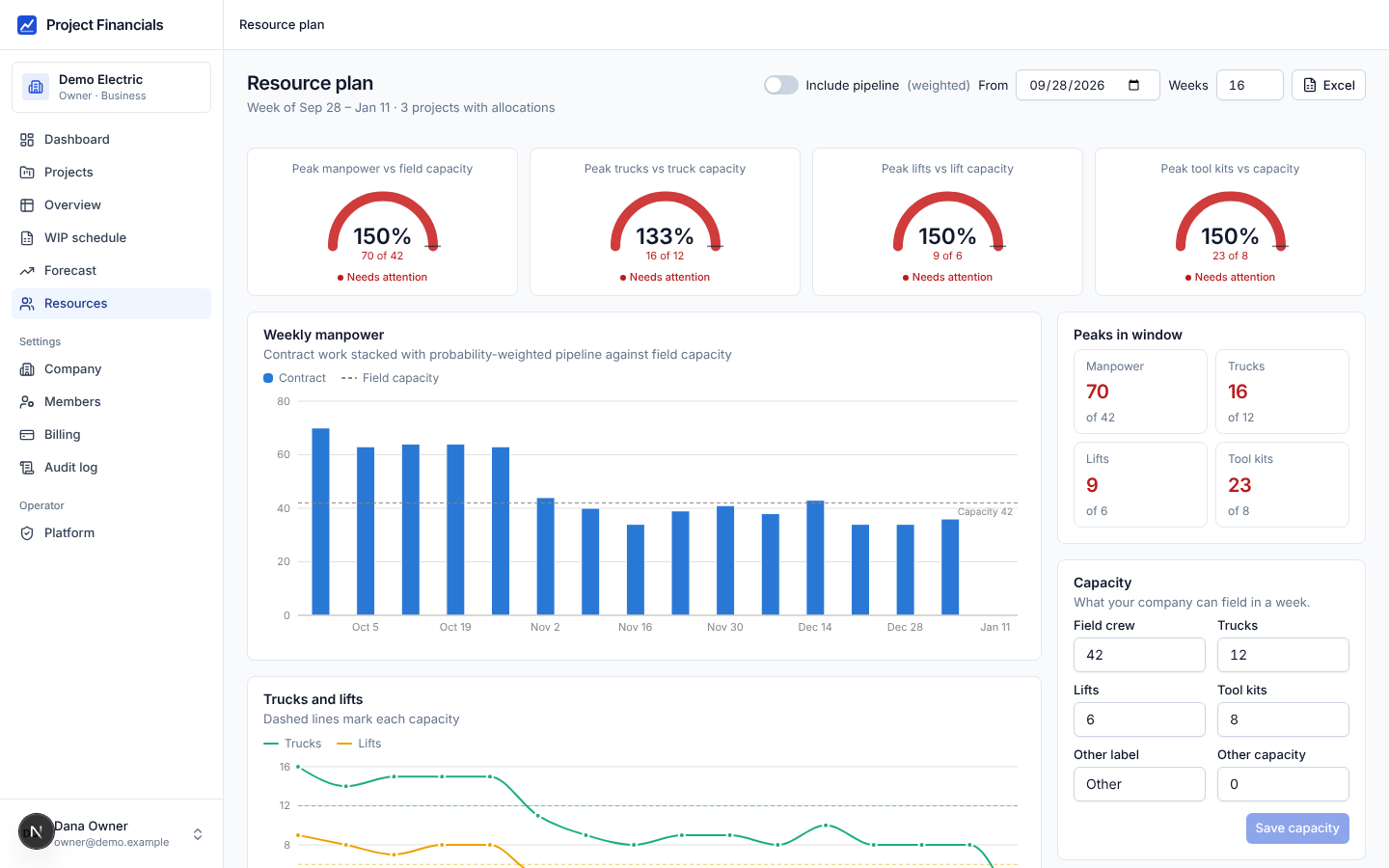
Task: Click the From date input 09/28/2026
Action: tap(1087, 85)
